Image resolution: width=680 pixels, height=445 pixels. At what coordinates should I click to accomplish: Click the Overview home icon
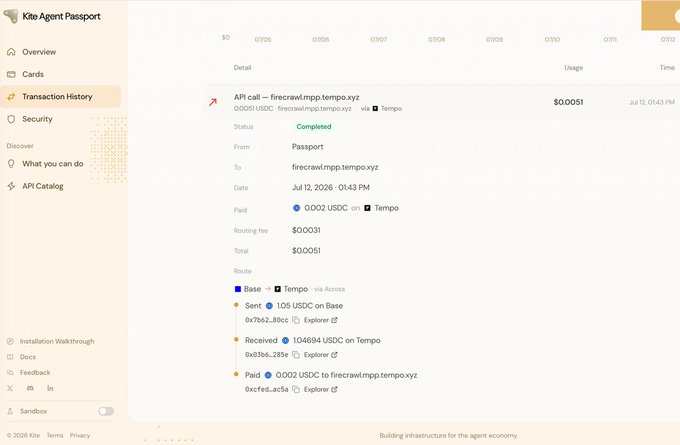point(11,52)
